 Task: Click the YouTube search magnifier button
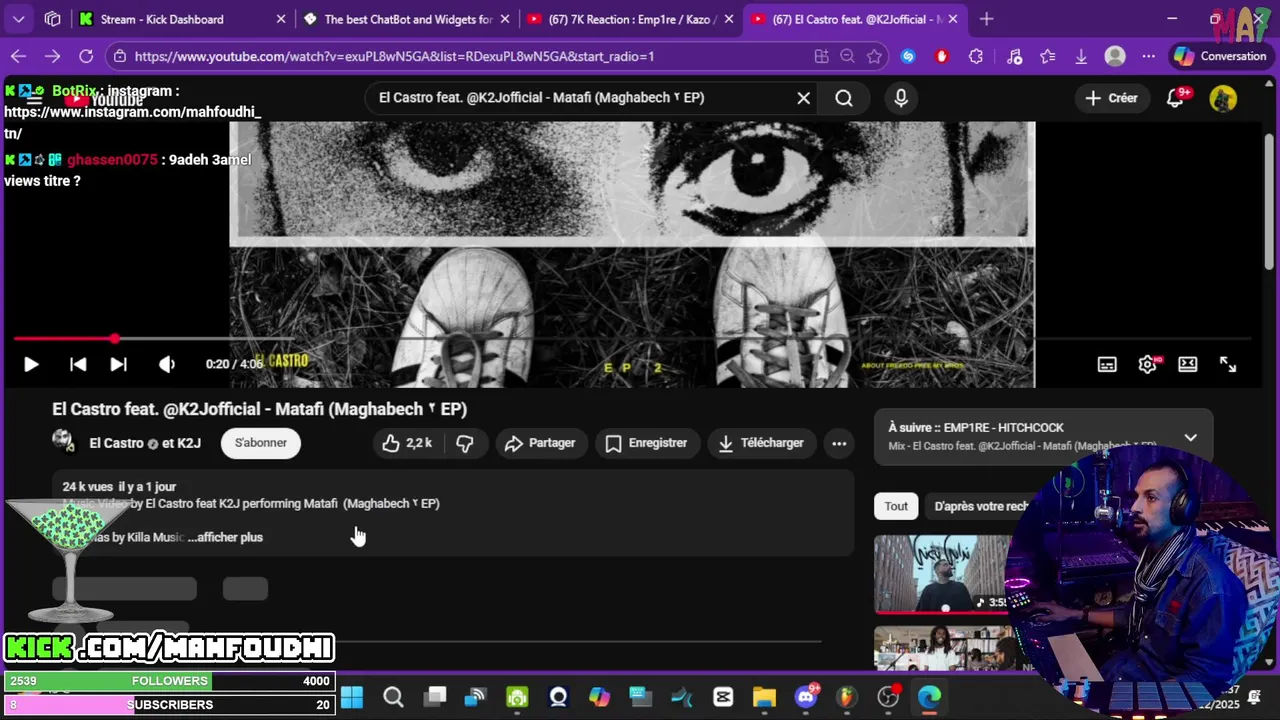[844, 98]
